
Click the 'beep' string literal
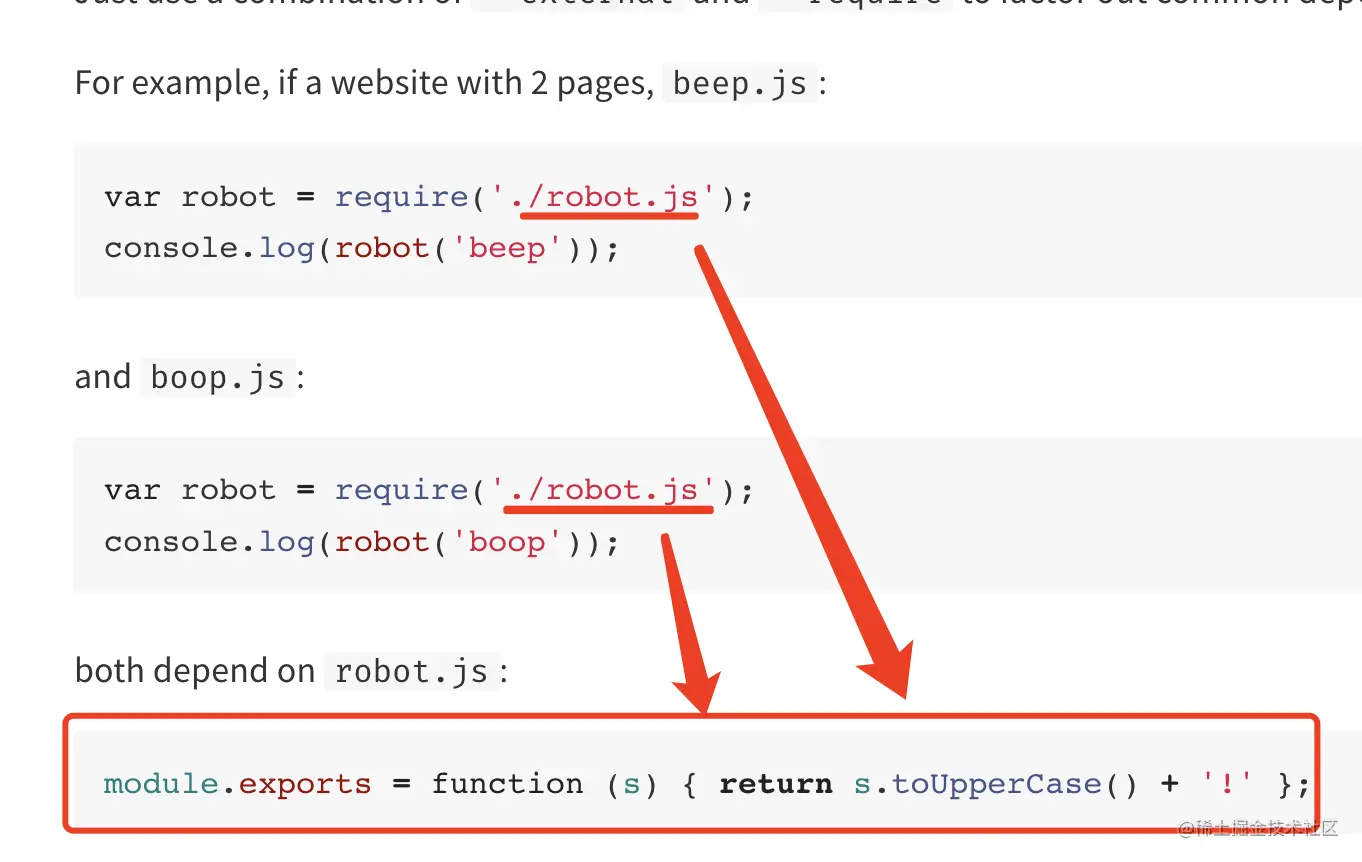pyautogui.click(x=508, y=248)
